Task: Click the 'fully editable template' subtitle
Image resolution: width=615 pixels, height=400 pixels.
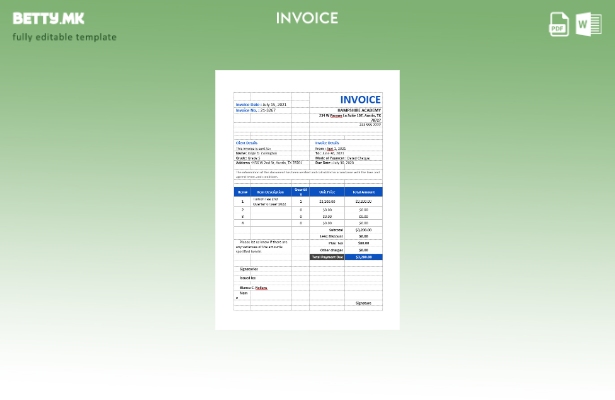Action: pos(64,37)
